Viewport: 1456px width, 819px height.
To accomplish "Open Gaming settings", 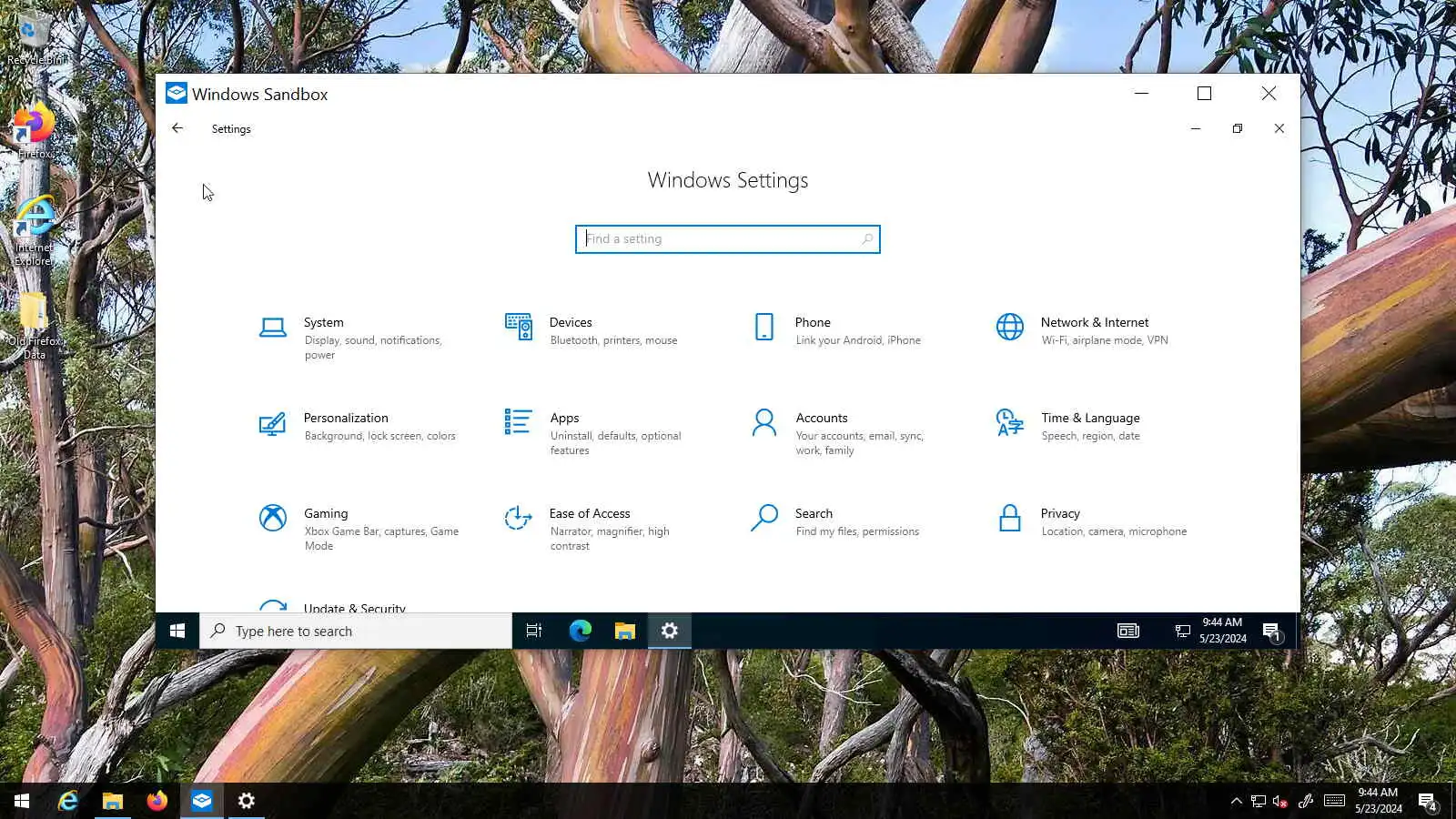I will click(x=359, y=529).
